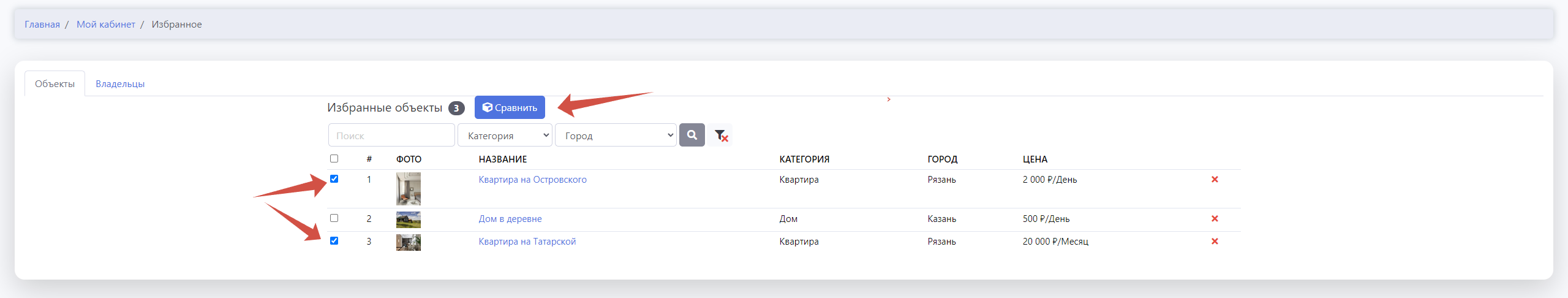Select the Объекты tab

55,84
